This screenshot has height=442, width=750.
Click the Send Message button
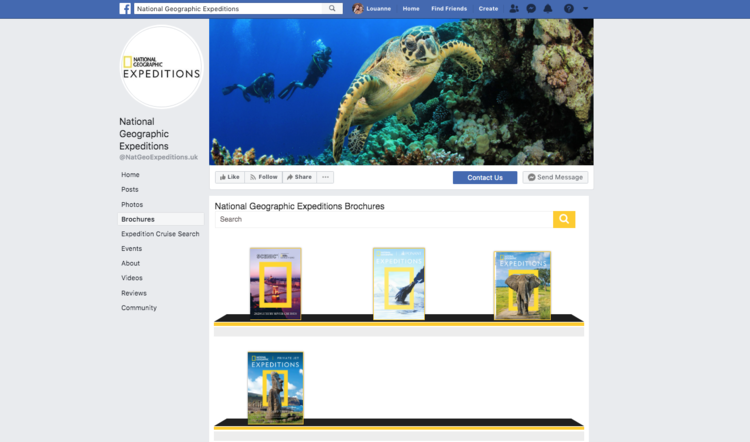[x=555, y=177]
